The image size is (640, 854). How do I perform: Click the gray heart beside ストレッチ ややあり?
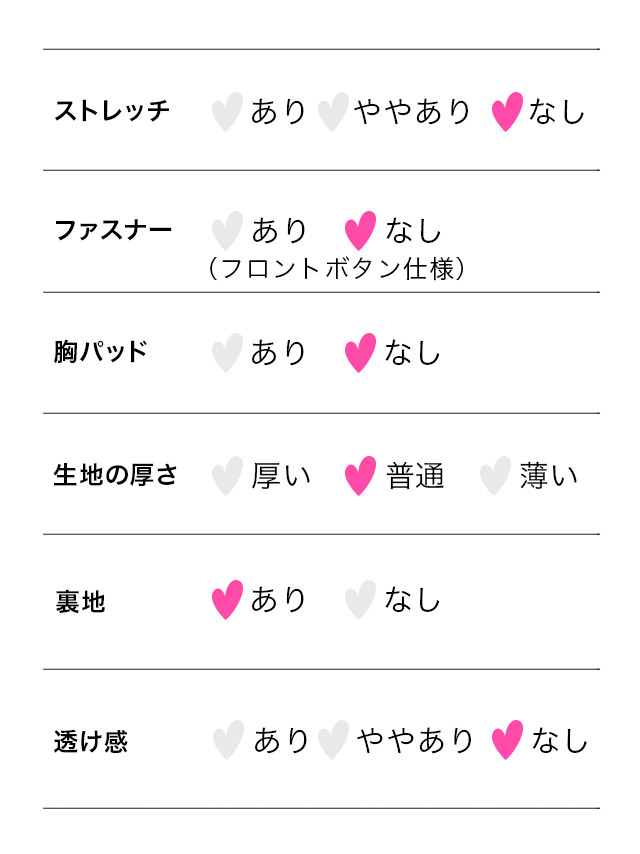(x=332, y=111)
